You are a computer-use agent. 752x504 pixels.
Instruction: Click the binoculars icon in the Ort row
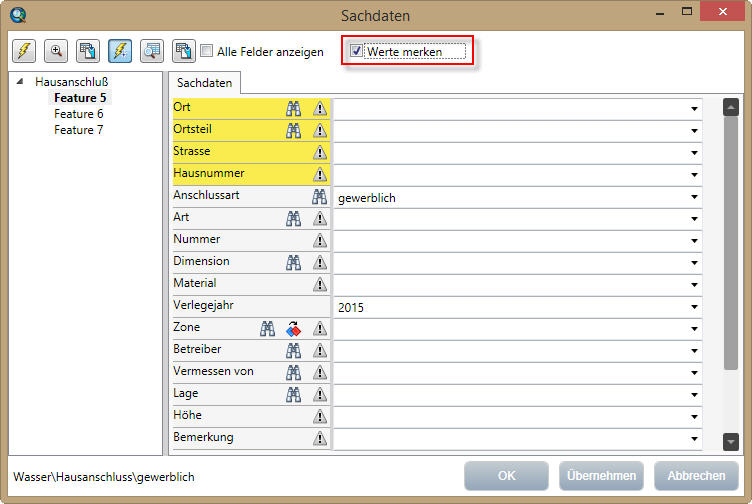pos(294,108)
